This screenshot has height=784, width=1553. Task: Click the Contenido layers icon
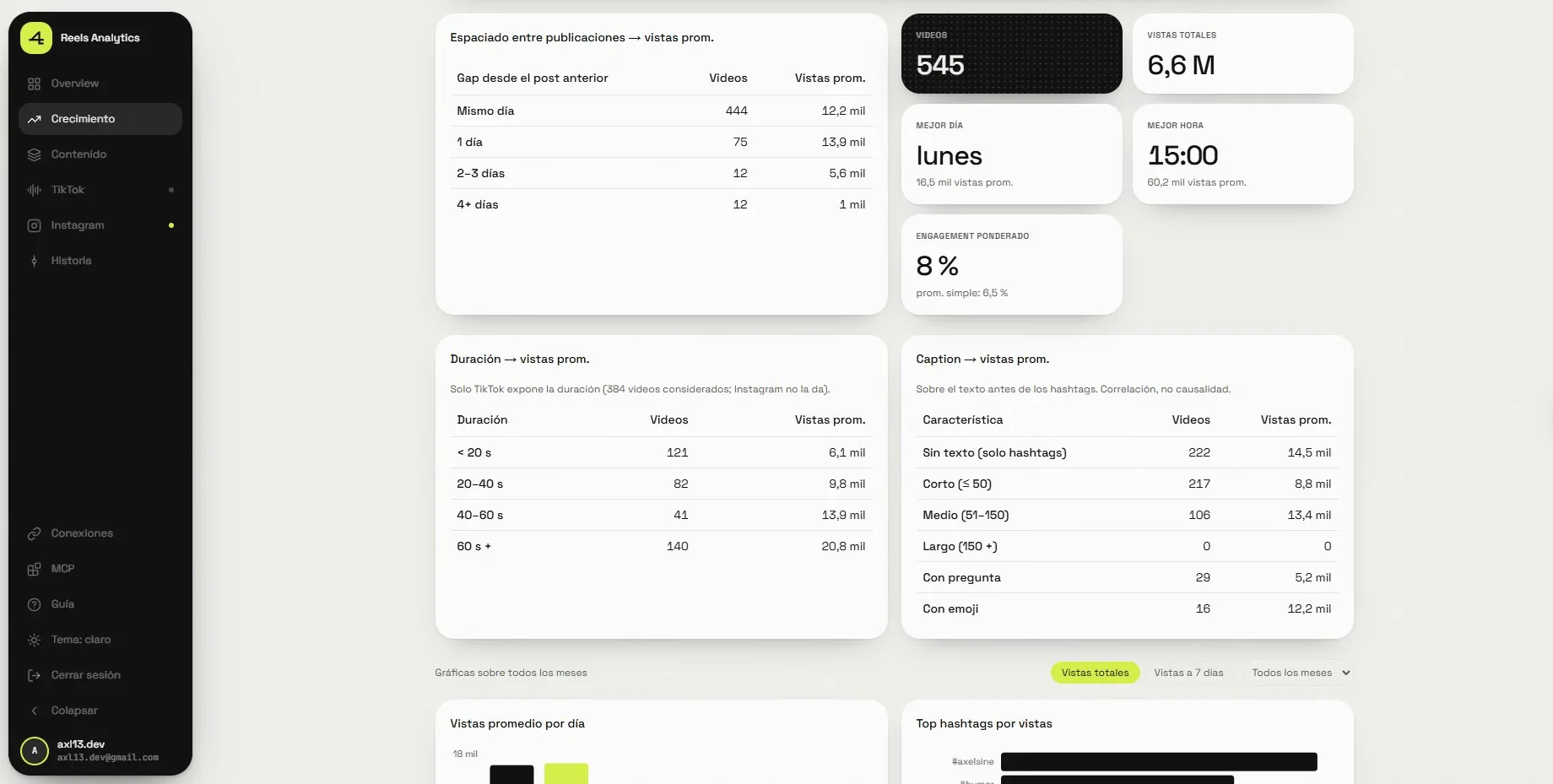point(34,154)
